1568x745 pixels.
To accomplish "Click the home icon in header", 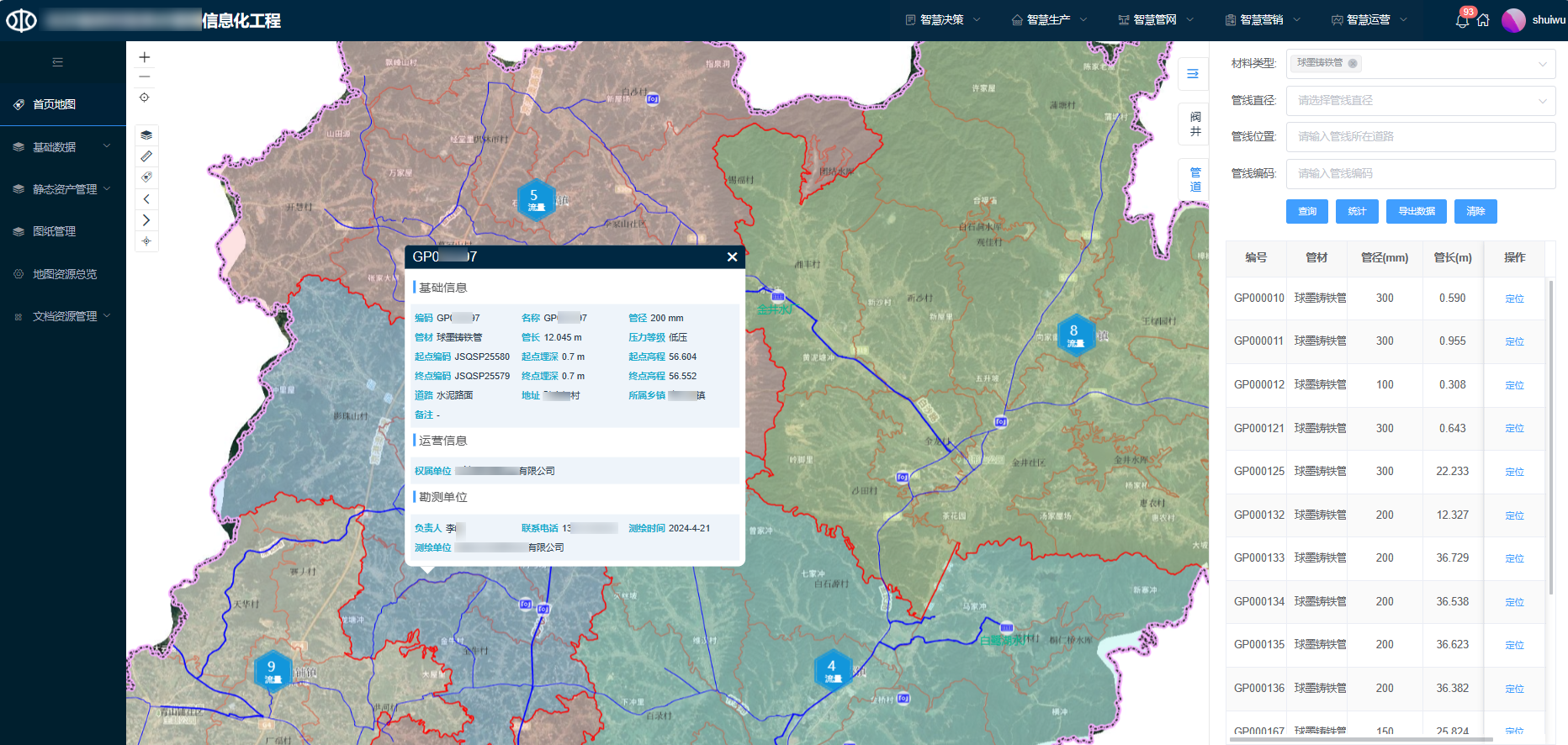I will click(x=1483, y=20).
